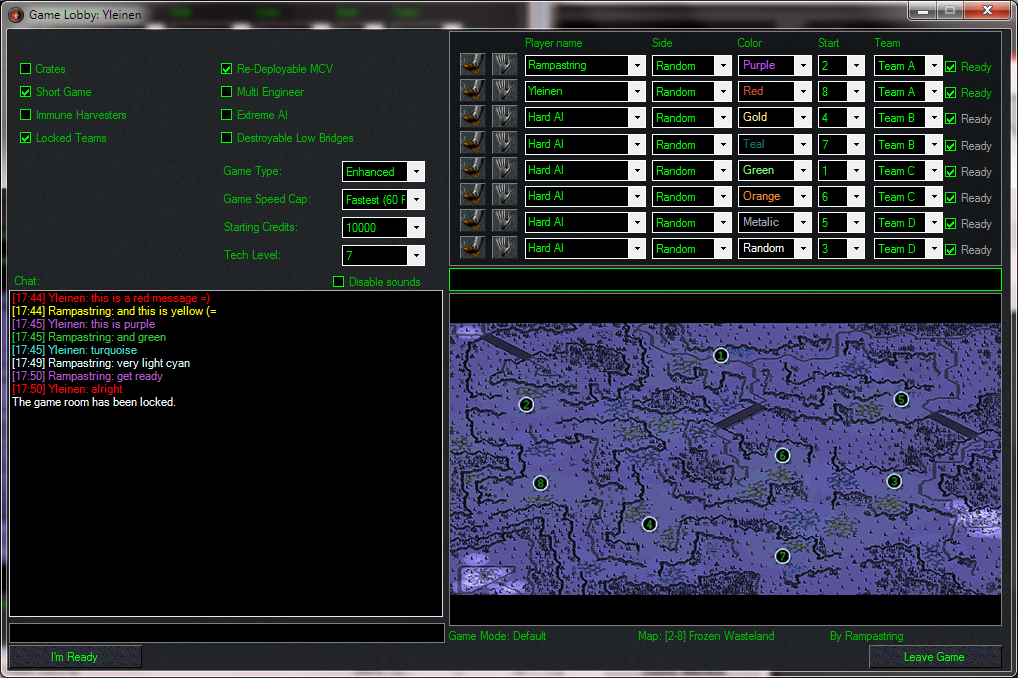Click the Frozen Wasteland map preview
Image resolution: width=1018 pixels, height=678 pixels.
[725, 458]
